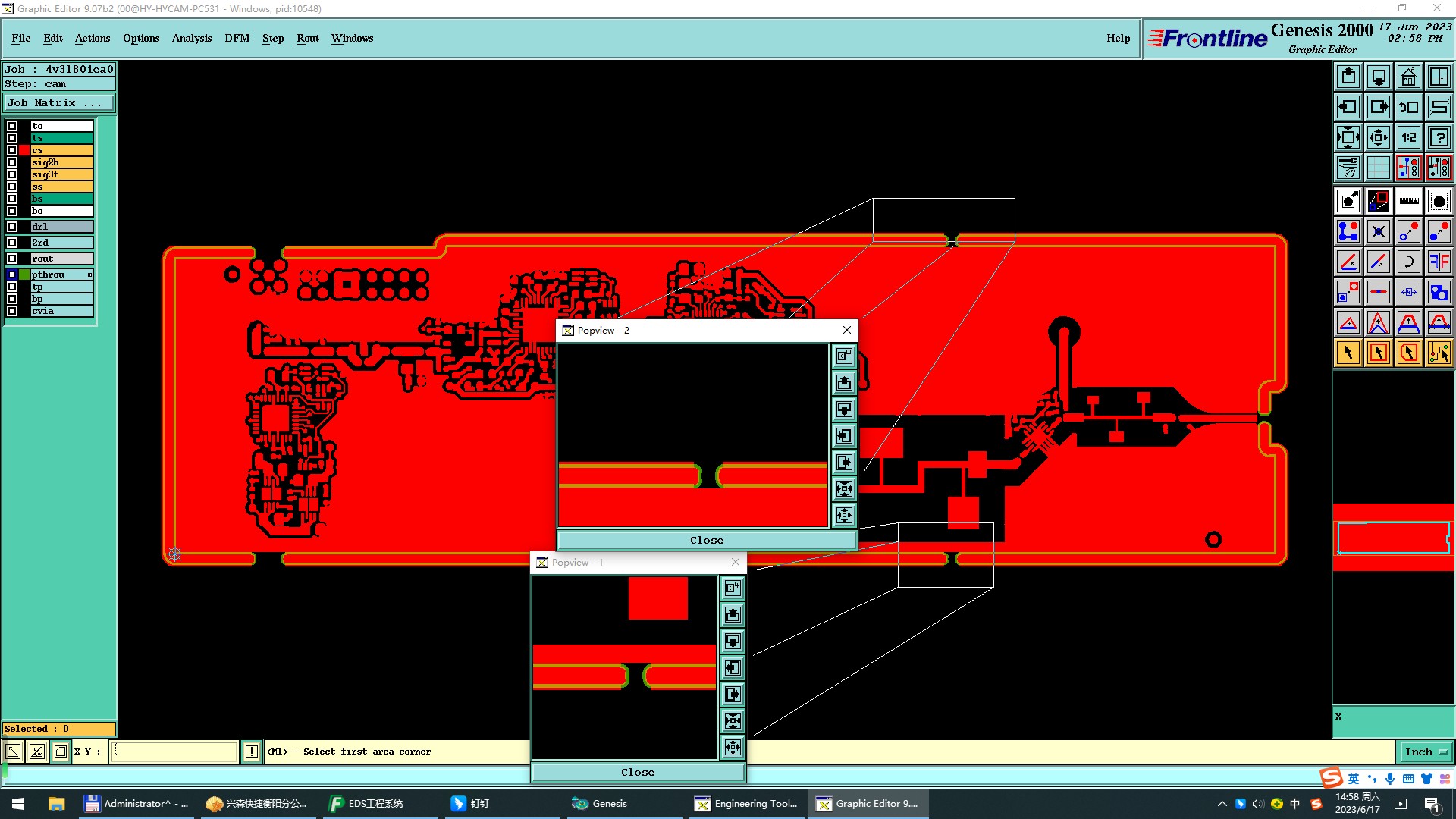Viewport: 1456px width, 819px height.
Task: Select the net selection arrow tool
Action: tap(1439, 353)
